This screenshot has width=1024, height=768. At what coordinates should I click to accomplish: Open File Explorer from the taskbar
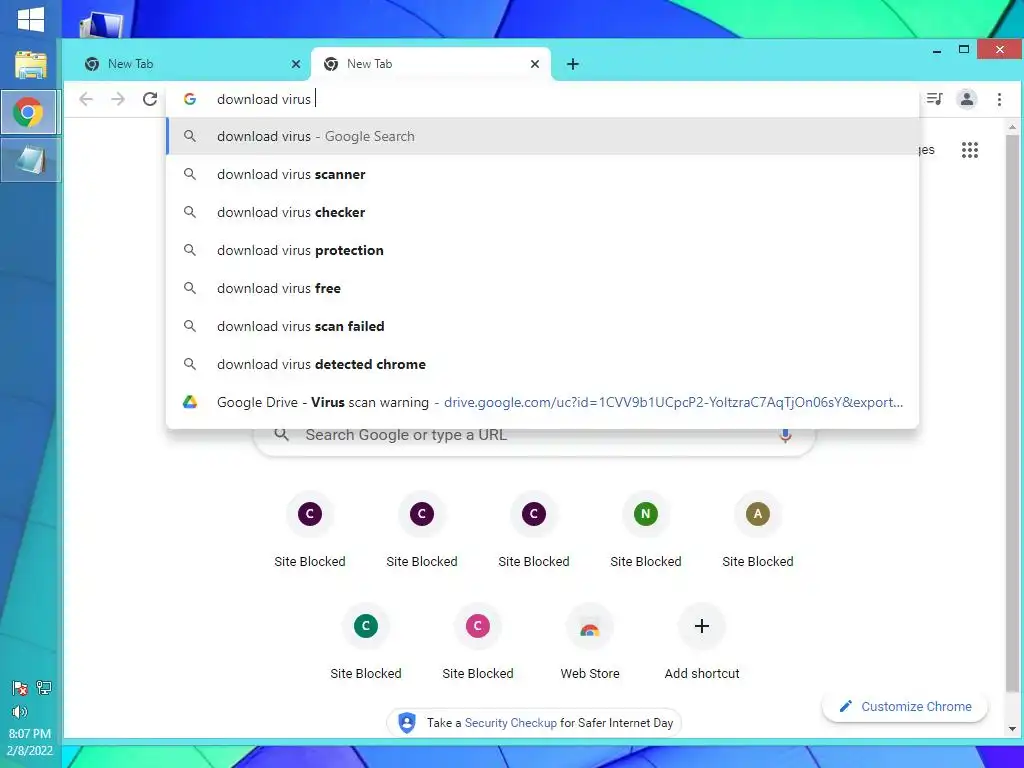(x=31, y=65)
